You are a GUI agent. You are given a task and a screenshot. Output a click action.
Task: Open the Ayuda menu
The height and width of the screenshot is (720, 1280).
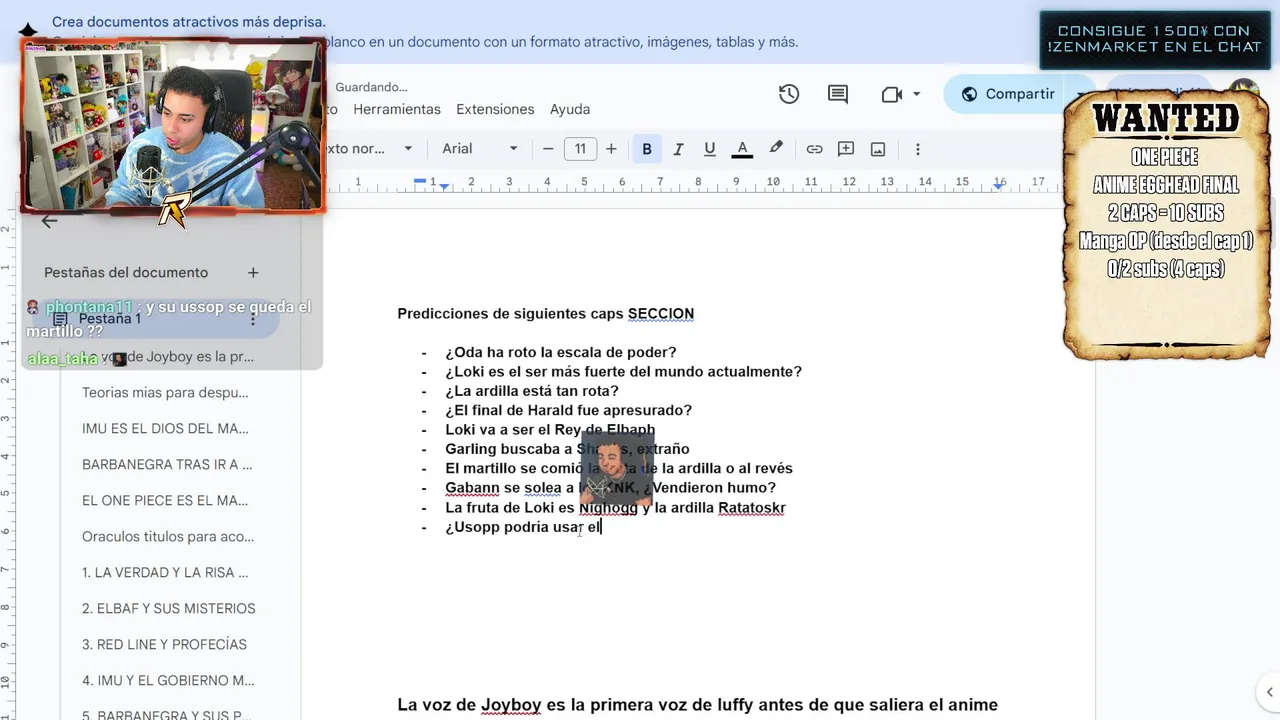(570, 109)
